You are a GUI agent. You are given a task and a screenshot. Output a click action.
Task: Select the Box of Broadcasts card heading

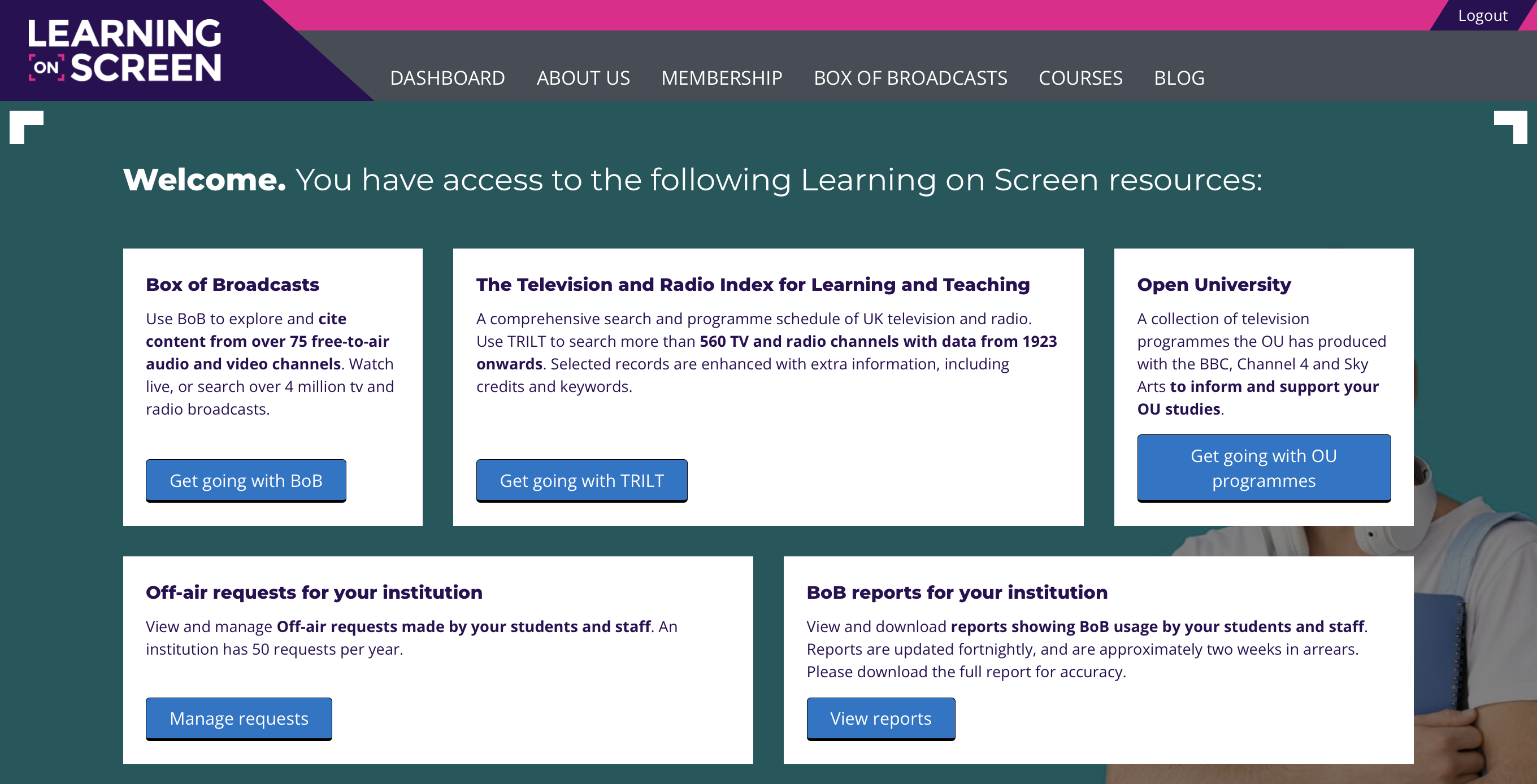pyautogui.click(x=233, y=284)
